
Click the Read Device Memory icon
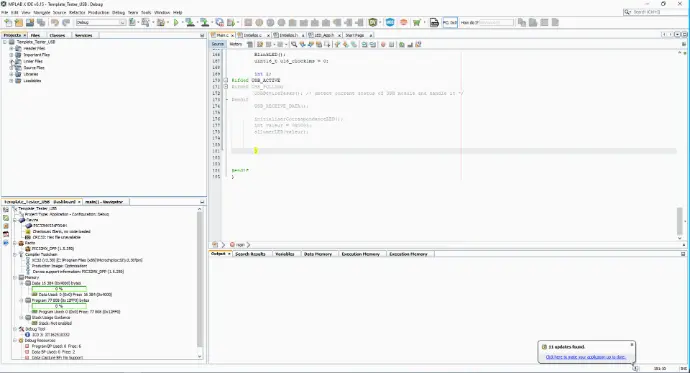(x=204, y=22)
